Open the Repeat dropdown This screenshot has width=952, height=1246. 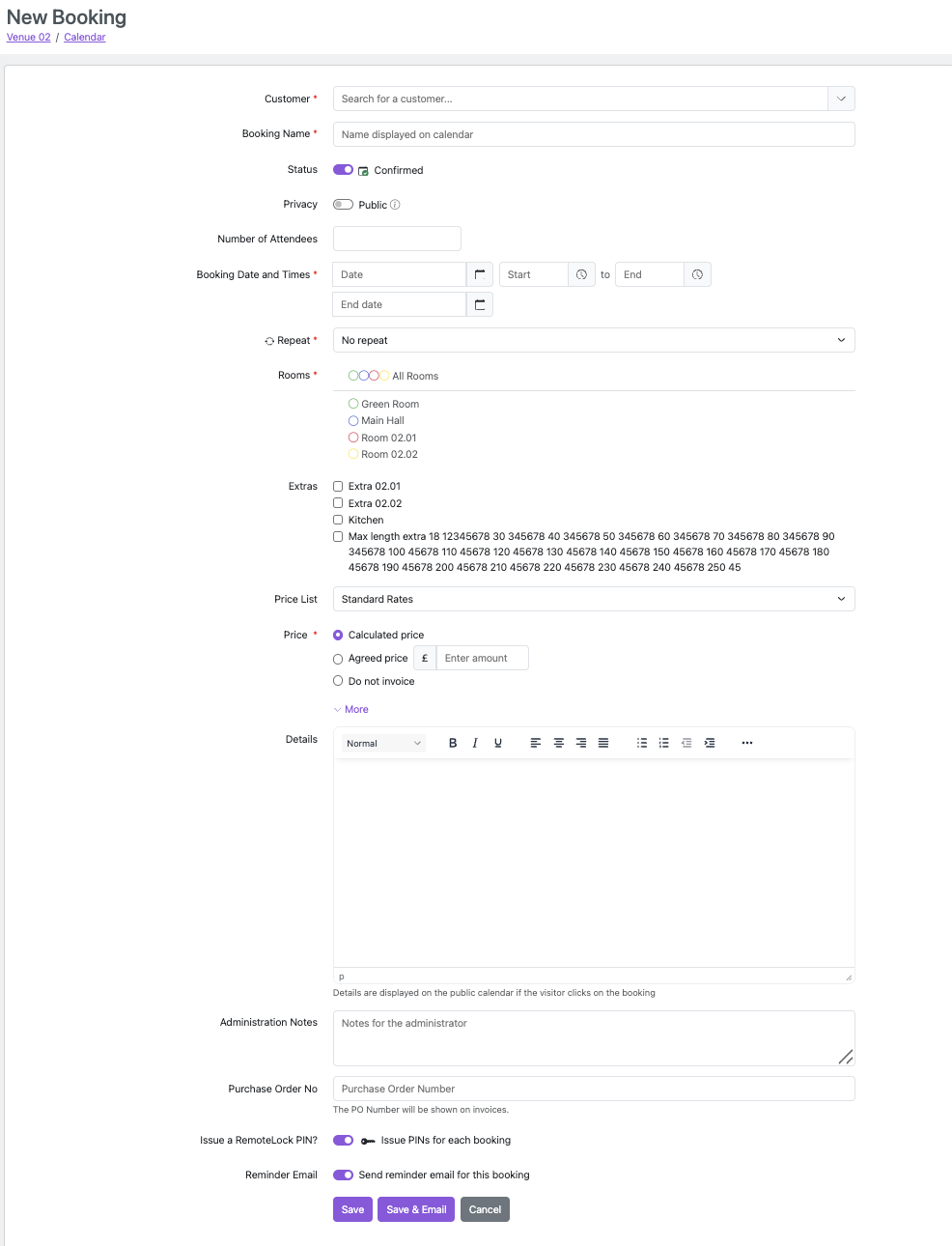593,340
